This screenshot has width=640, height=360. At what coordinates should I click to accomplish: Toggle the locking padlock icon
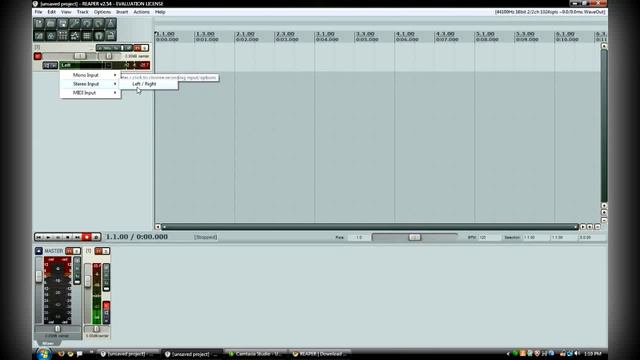pos(111,36)
